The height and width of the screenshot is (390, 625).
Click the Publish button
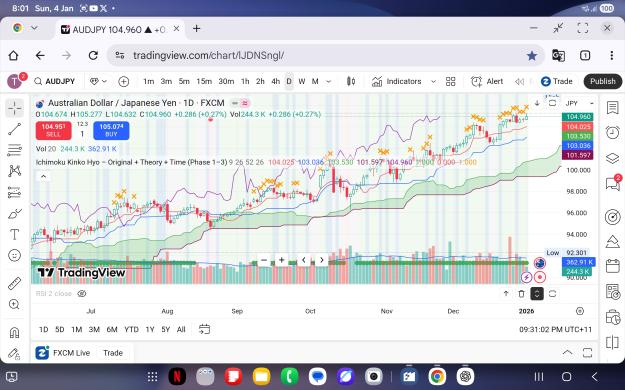(x=603, y=81)
